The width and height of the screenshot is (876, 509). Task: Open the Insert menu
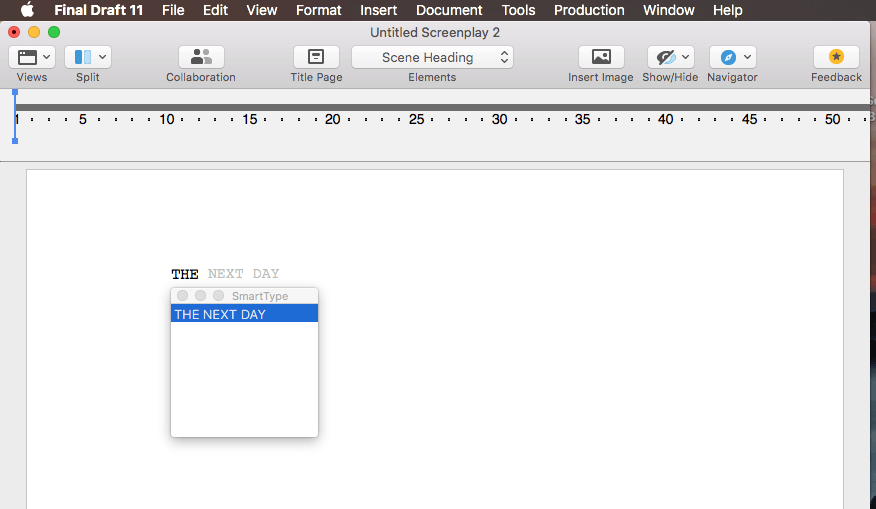click(378, 10)
